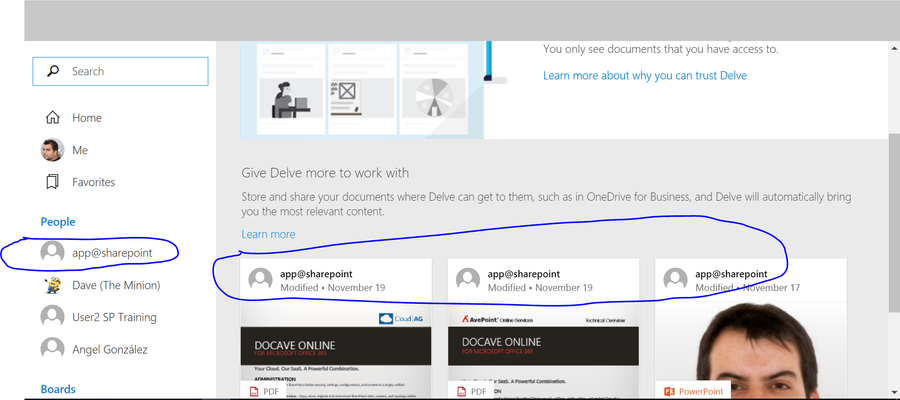Screen dimensions: 900x400
Task: Click the People section heading
Action: coord(58,222)
